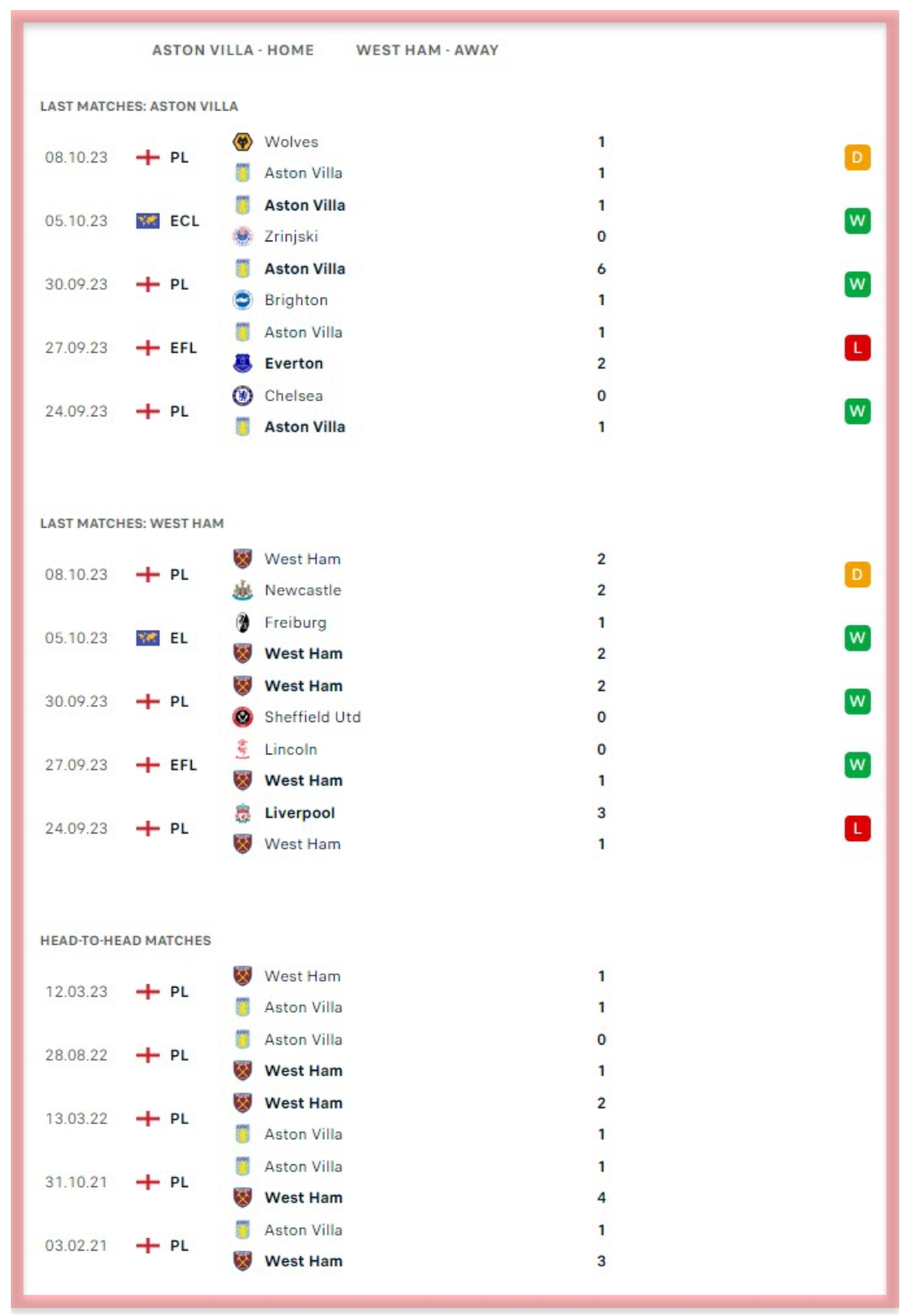
Task: Open the Zrinjski team link
Action: [291, 236]
